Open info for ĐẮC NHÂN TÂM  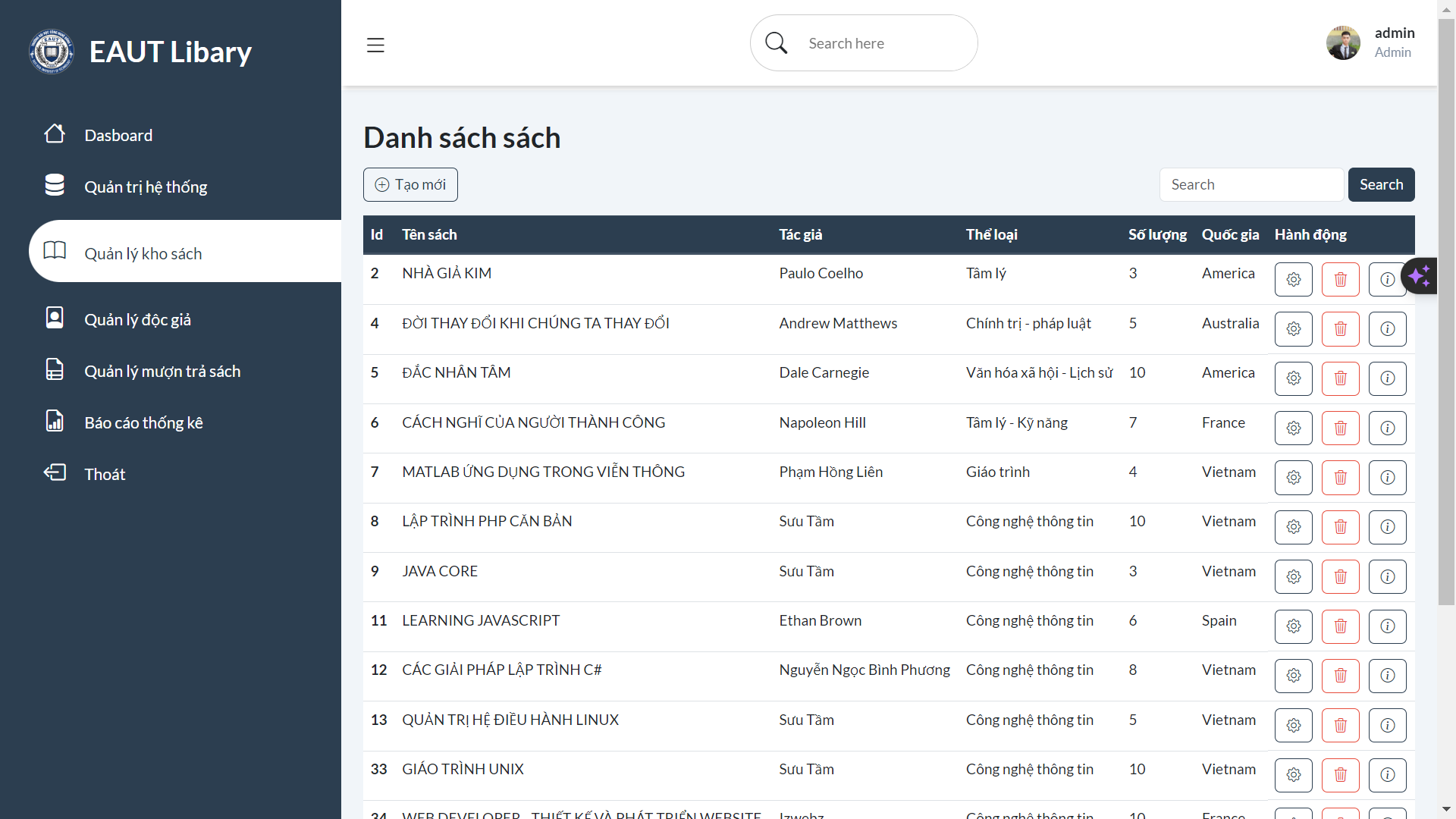coord(1387,378)
